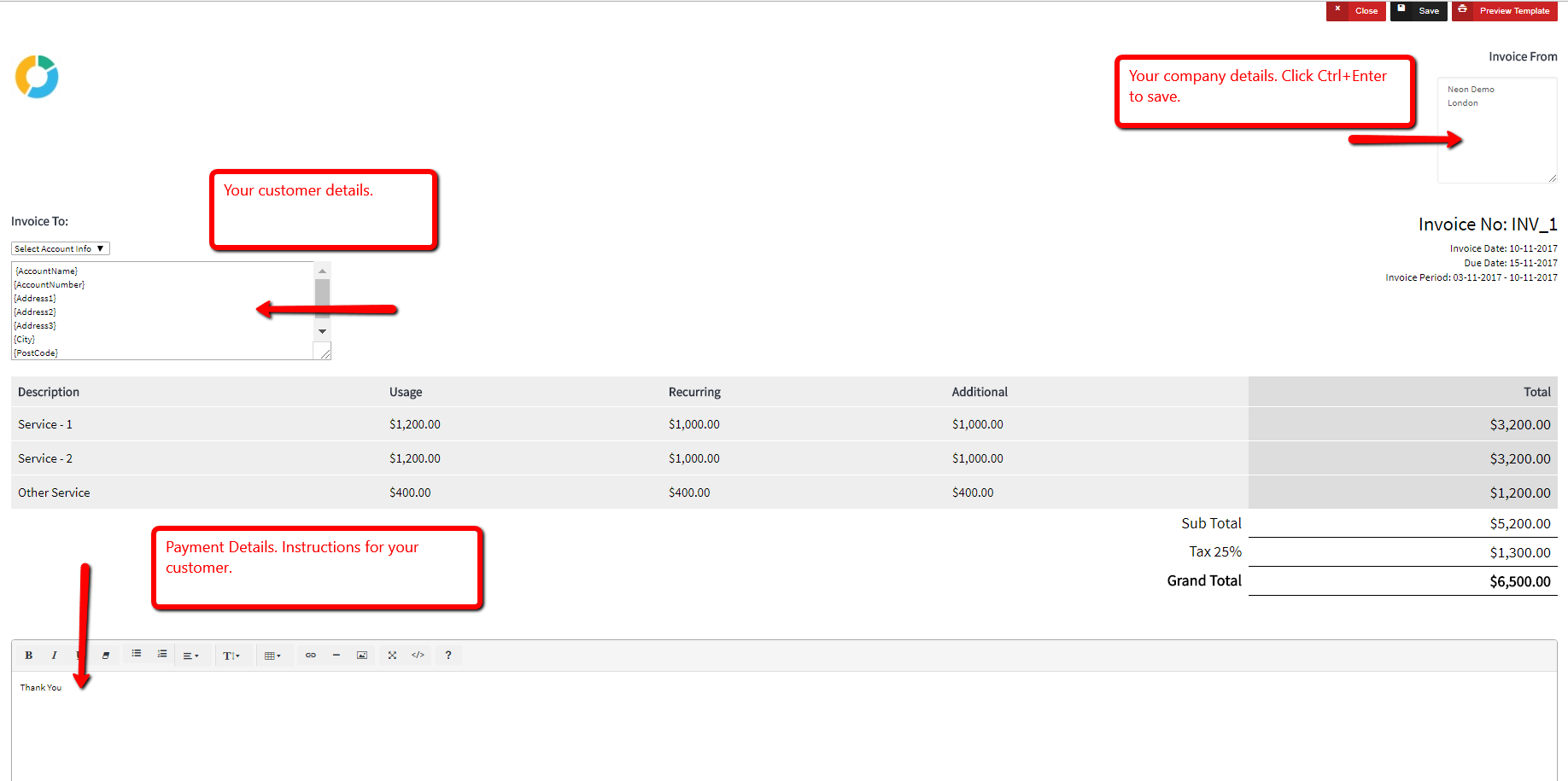The image size is (1568, 781).
Task: Click the Preview Template button
Action: tap(1505, 11)
